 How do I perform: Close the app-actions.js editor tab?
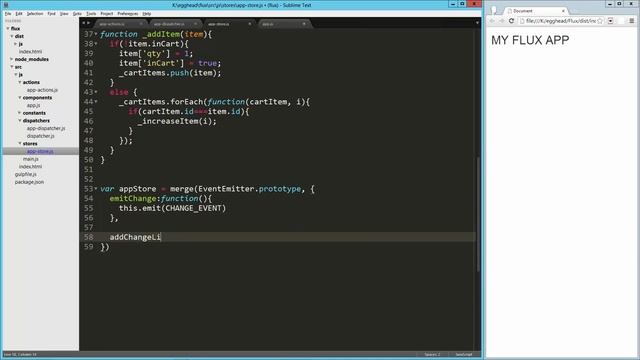[x=141, y=24]
